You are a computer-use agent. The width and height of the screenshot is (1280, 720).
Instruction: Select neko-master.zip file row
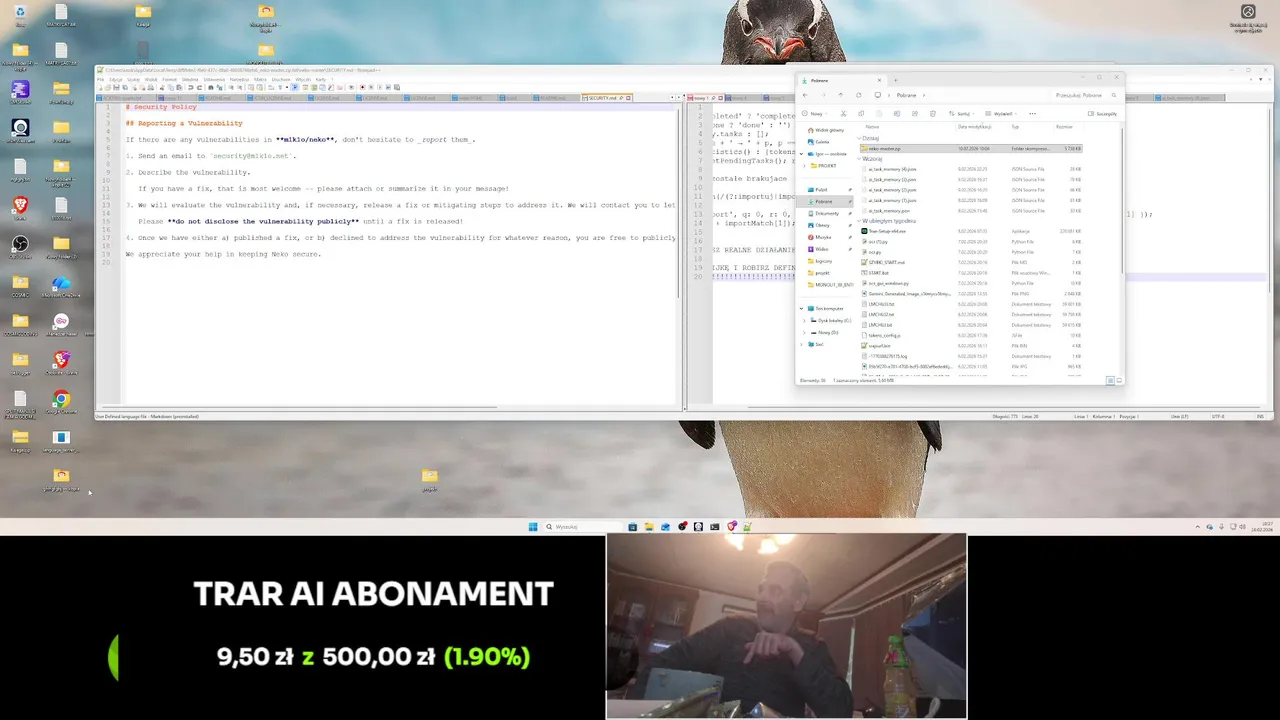point(970,148)
